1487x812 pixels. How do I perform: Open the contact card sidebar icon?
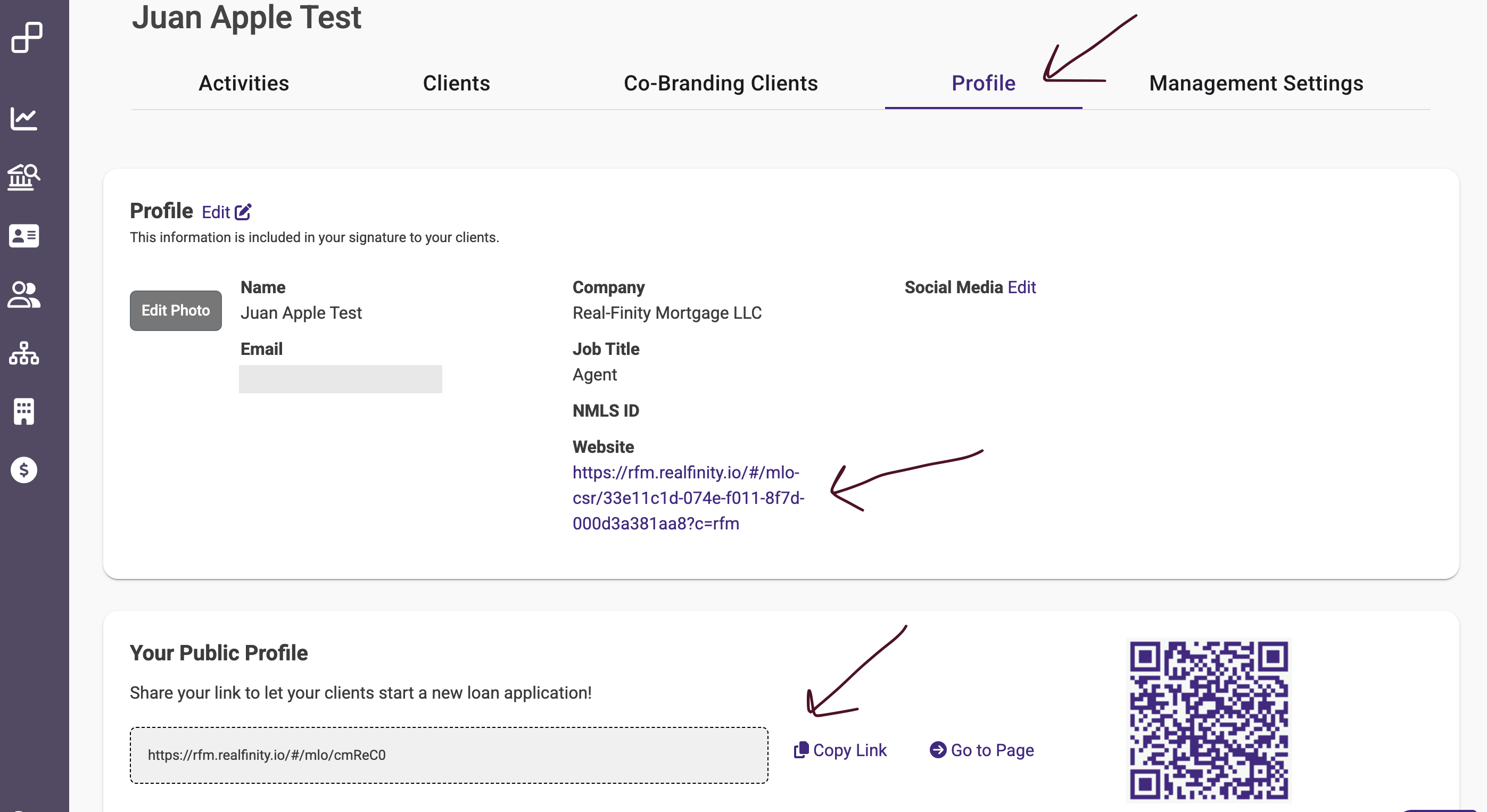(23, 236)
